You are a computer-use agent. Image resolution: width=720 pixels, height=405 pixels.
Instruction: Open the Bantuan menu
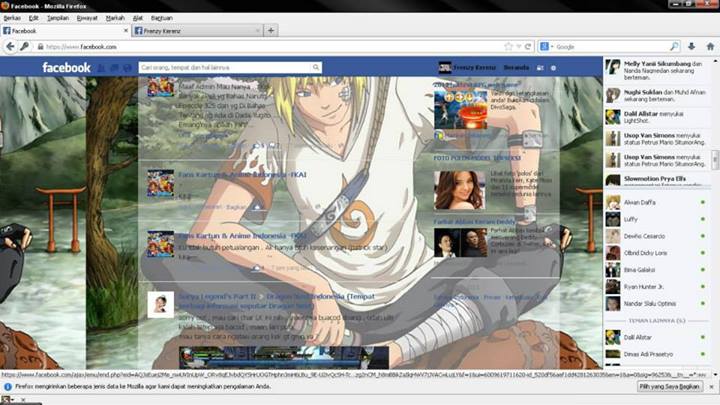[x=162, y=18]
